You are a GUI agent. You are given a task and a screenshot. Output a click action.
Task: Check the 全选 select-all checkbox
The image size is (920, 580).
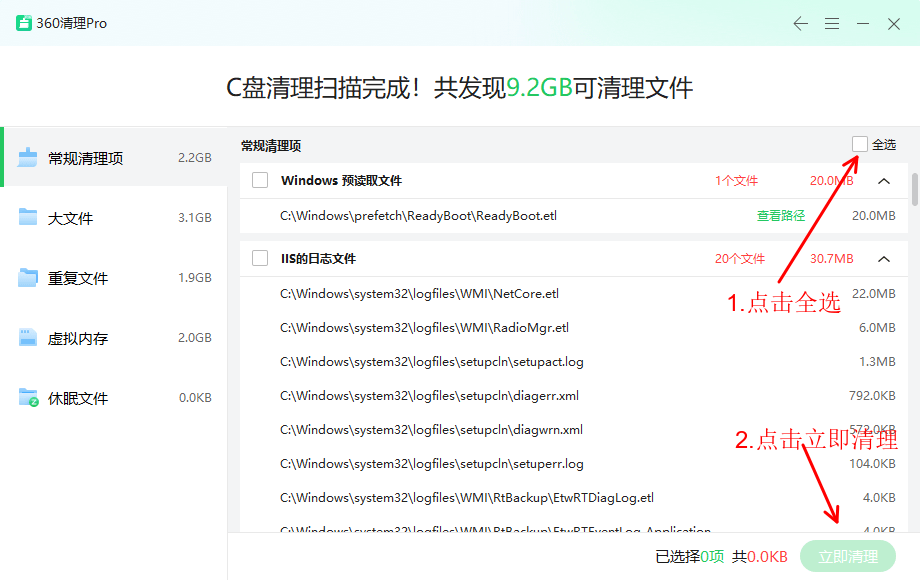coord(860,145)
